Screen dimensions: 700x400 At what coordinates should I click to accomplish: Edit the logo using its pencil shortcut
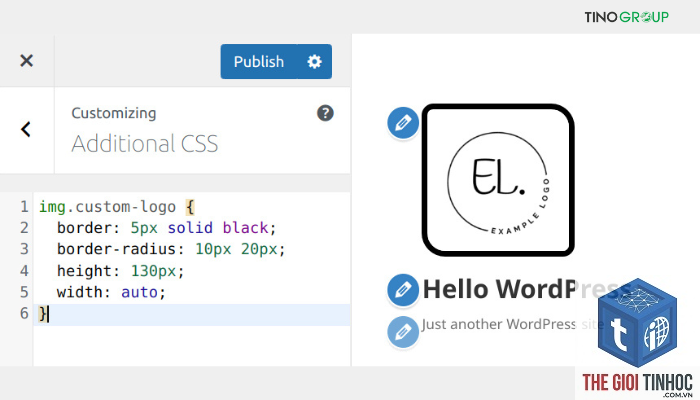click(x=403, y=123)
